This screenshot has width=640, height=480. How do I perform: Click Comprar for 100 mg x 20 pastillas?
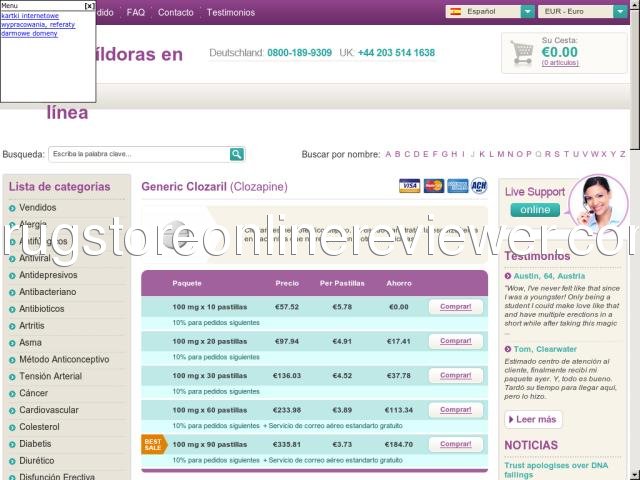[456, 341]
